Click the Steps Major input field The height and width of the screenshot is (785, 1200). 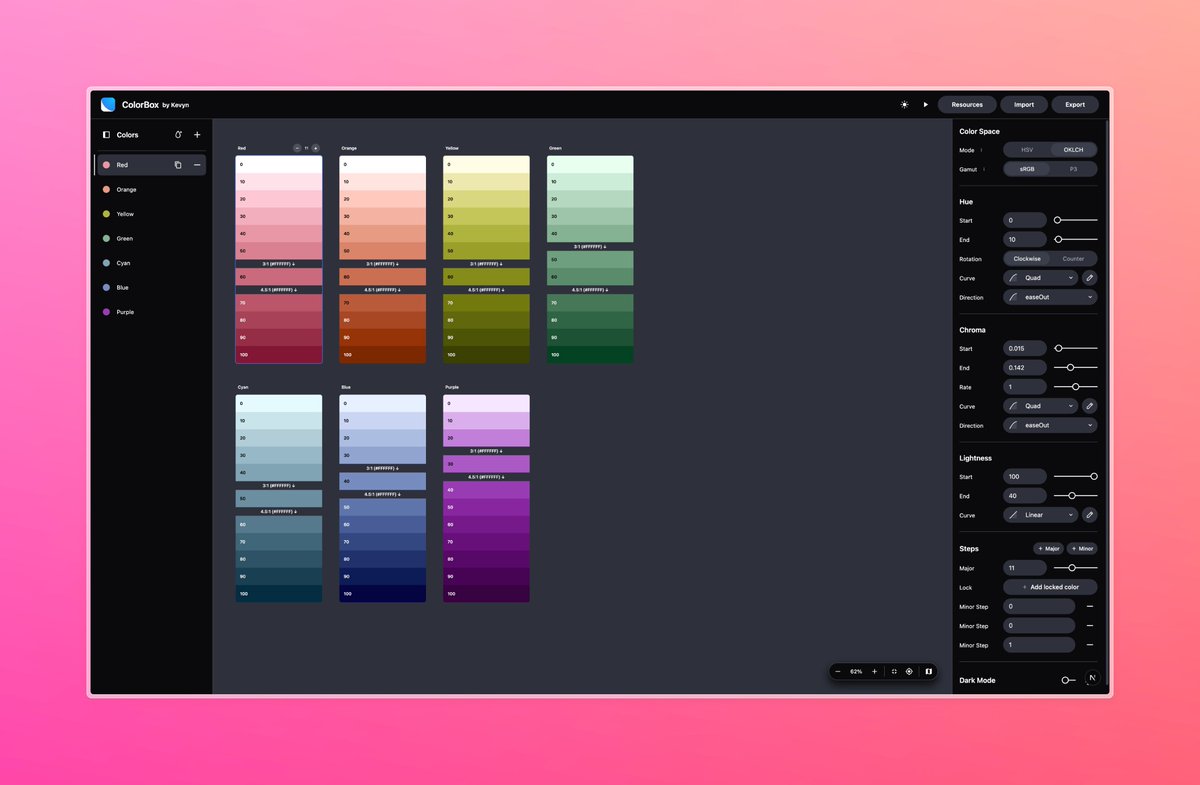click(x=1025, y=567)
